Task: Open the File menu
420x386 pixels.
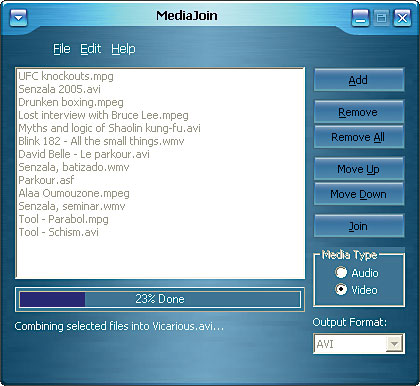Action: (x=62, y=49)
